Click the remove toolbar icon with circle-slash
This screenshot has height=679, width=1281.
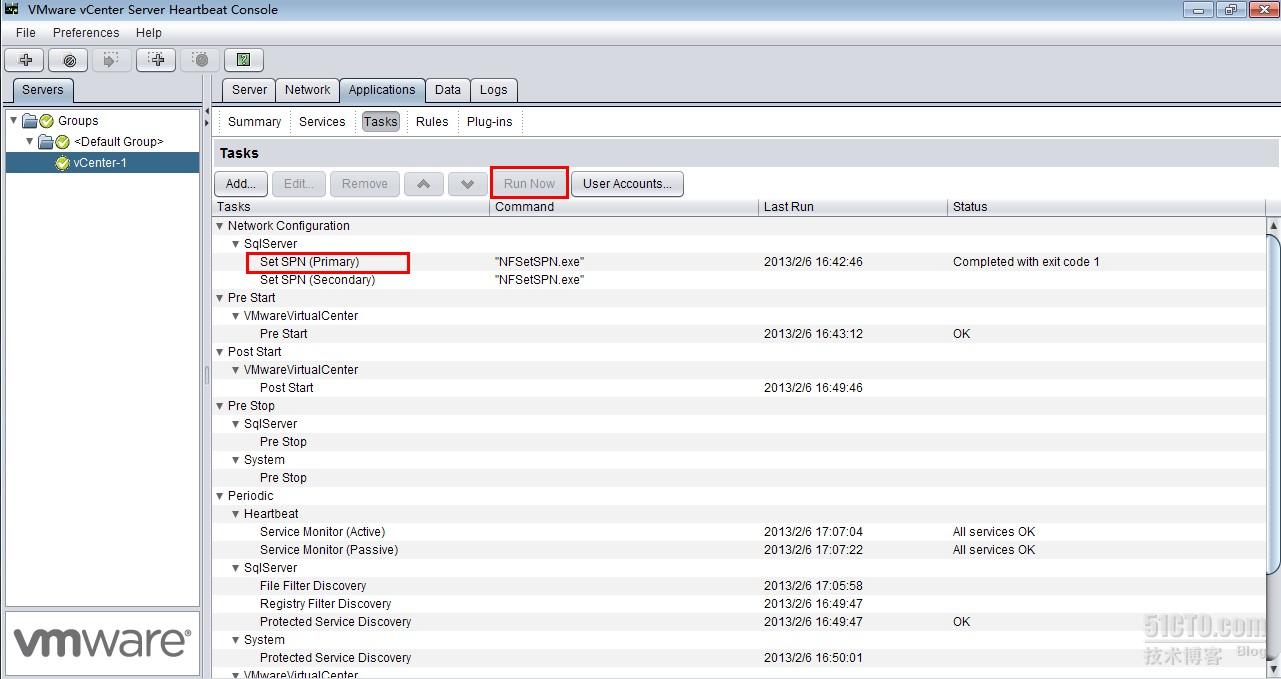point(69,60)
